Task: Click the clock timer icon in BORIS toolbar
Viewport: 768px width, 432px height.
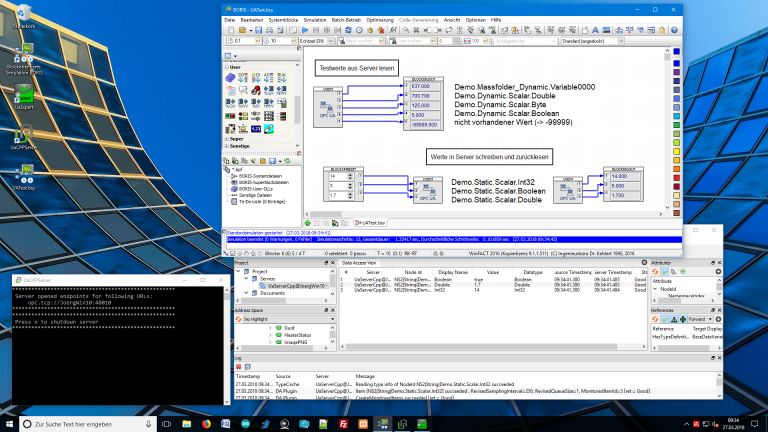Action: [x=359, y=30]
